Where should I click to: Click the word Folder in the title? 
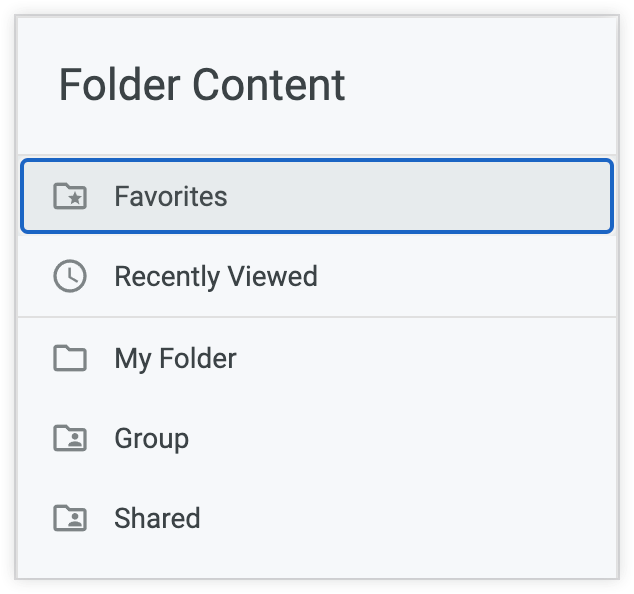[x=120, y=85]
